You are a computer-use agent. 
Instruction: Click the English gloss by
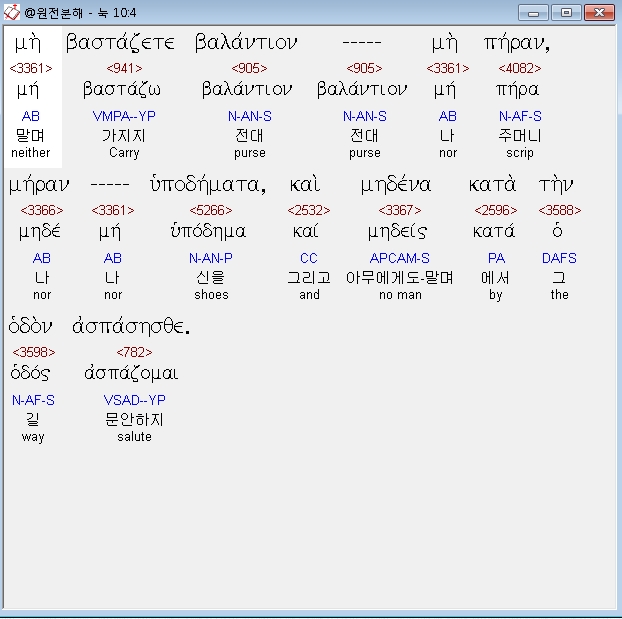coord(495,295)
